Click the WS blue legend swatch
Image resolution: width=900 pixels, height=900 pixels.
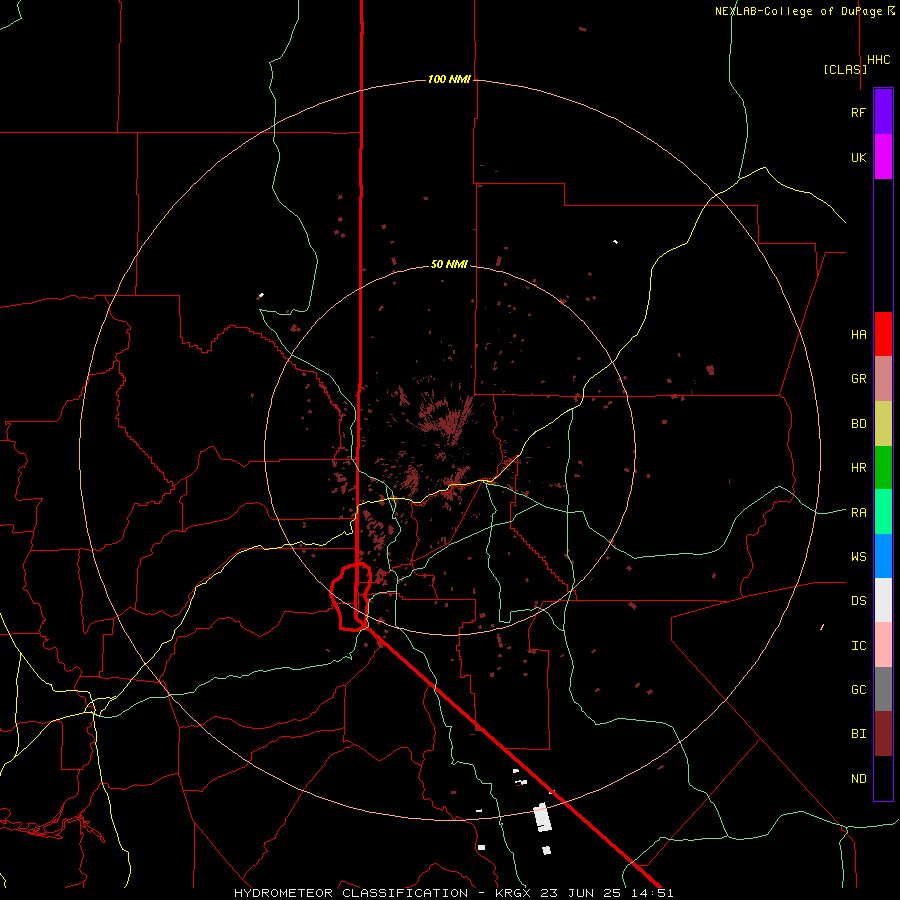coord(883,556)
